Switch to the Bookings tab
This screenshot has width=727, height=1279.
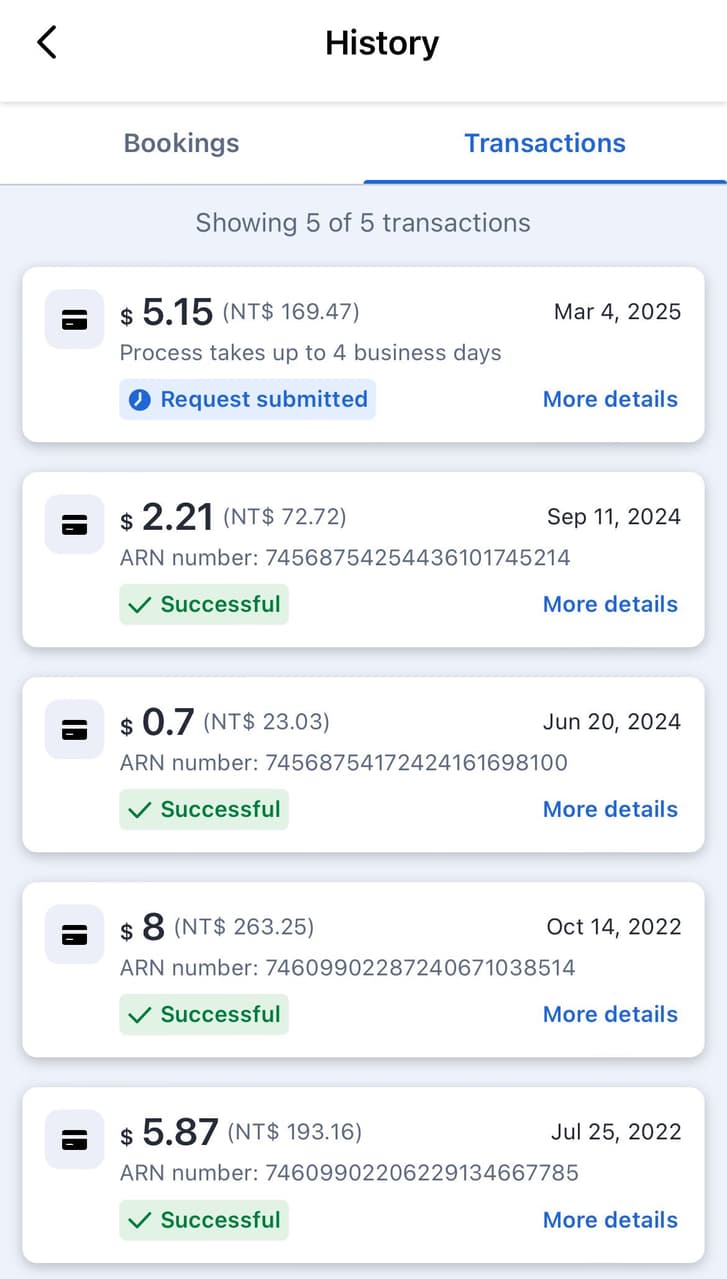pyautogui.click(x=181, y=143)
